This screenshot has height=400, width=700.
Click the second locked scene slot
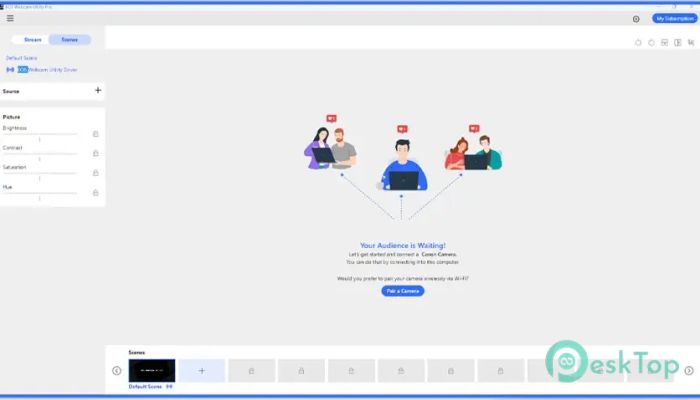(301, 371)
